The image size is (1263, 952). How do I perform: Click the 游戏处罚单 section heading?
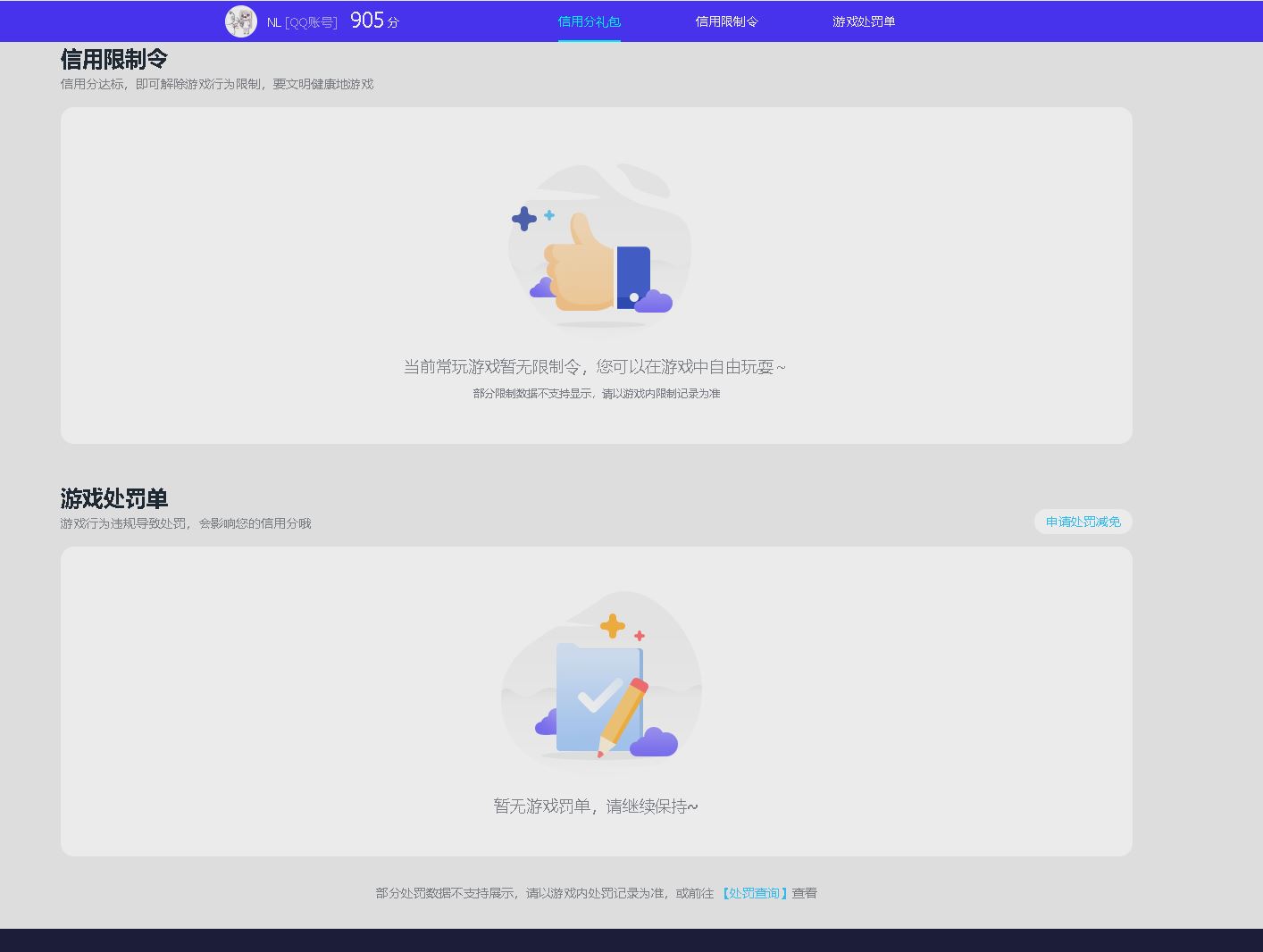coord(114,498)
